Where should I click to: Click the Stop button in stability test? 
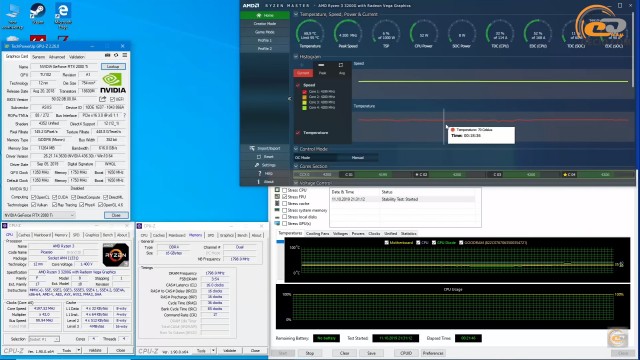[310, 353]
